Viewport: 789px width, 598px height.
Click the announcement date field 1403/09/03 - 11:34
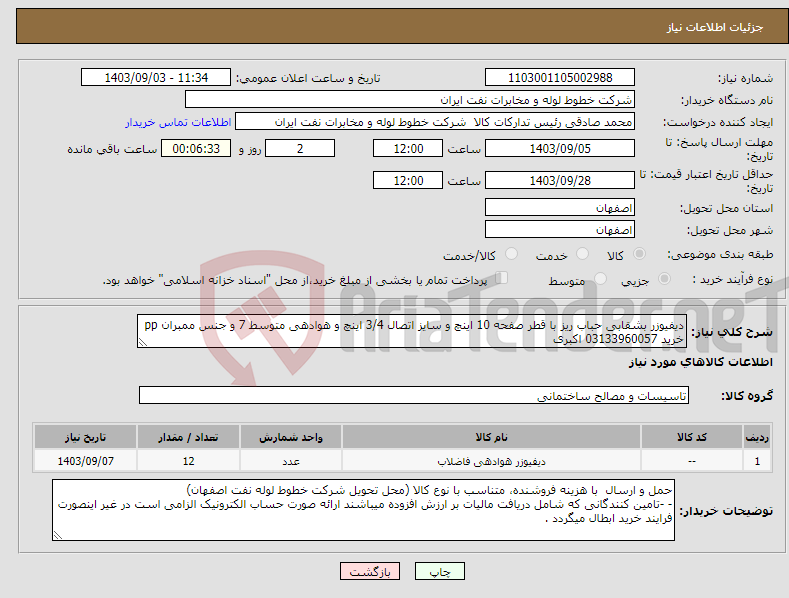[156, 78]
